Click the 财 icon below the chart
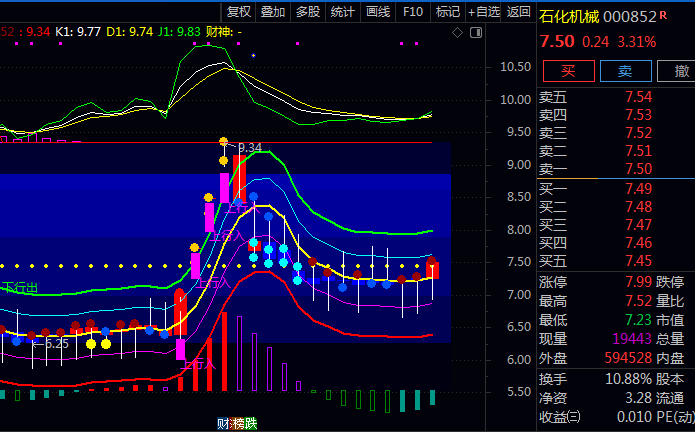Viewport: 695px width, 432px height. tap(224, 423)
